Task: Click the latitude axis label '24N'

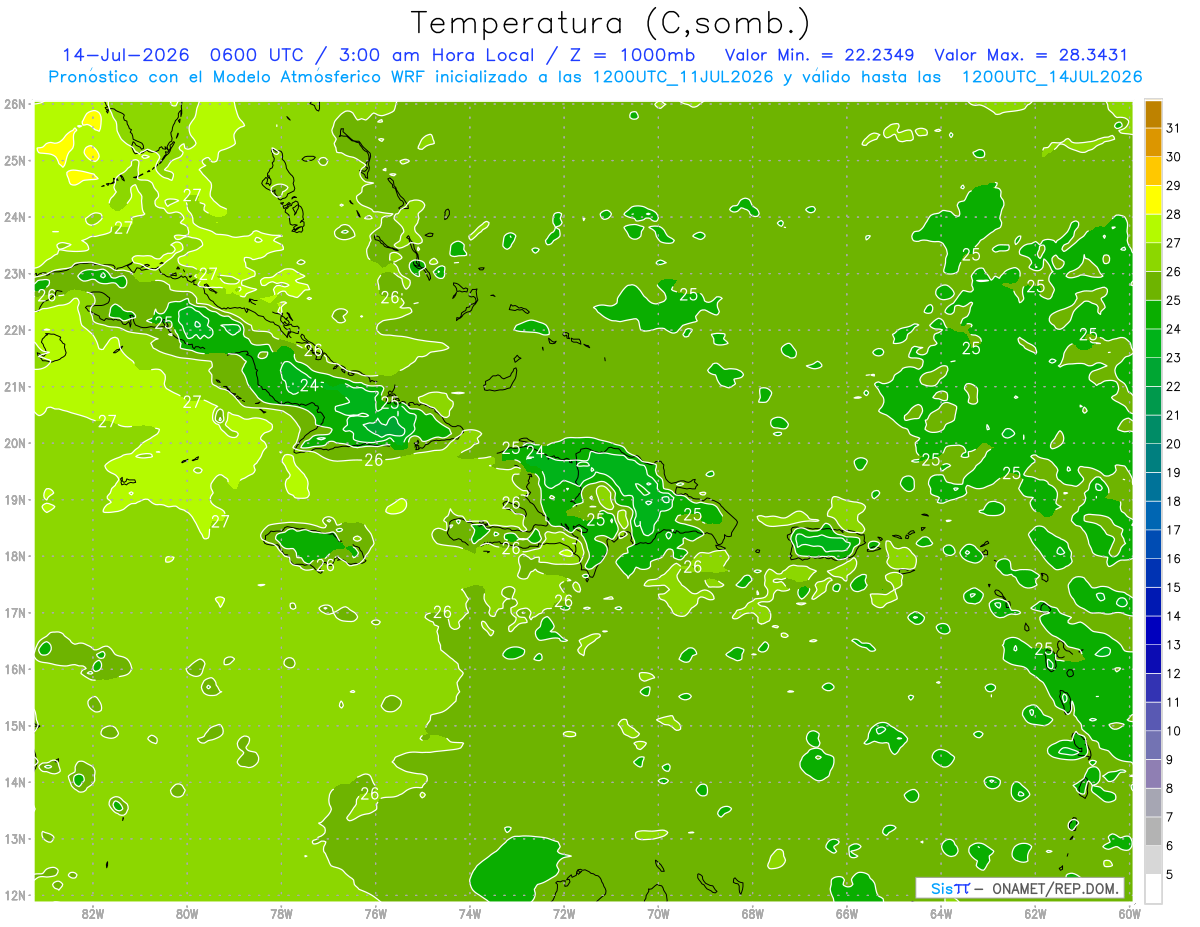Action: 14,217
